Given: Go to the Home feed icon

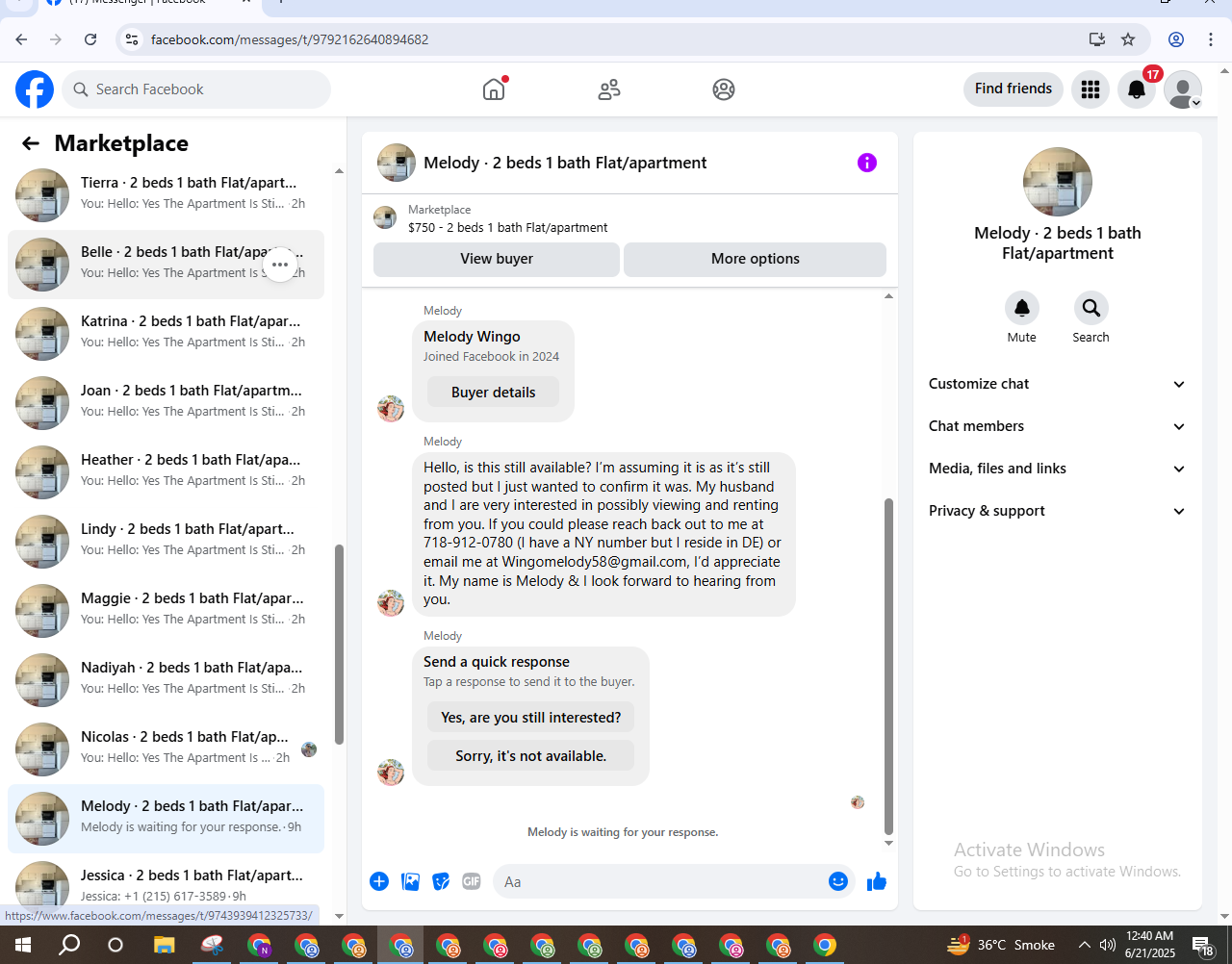Looking at the screenshot, I should coord(494,89).
